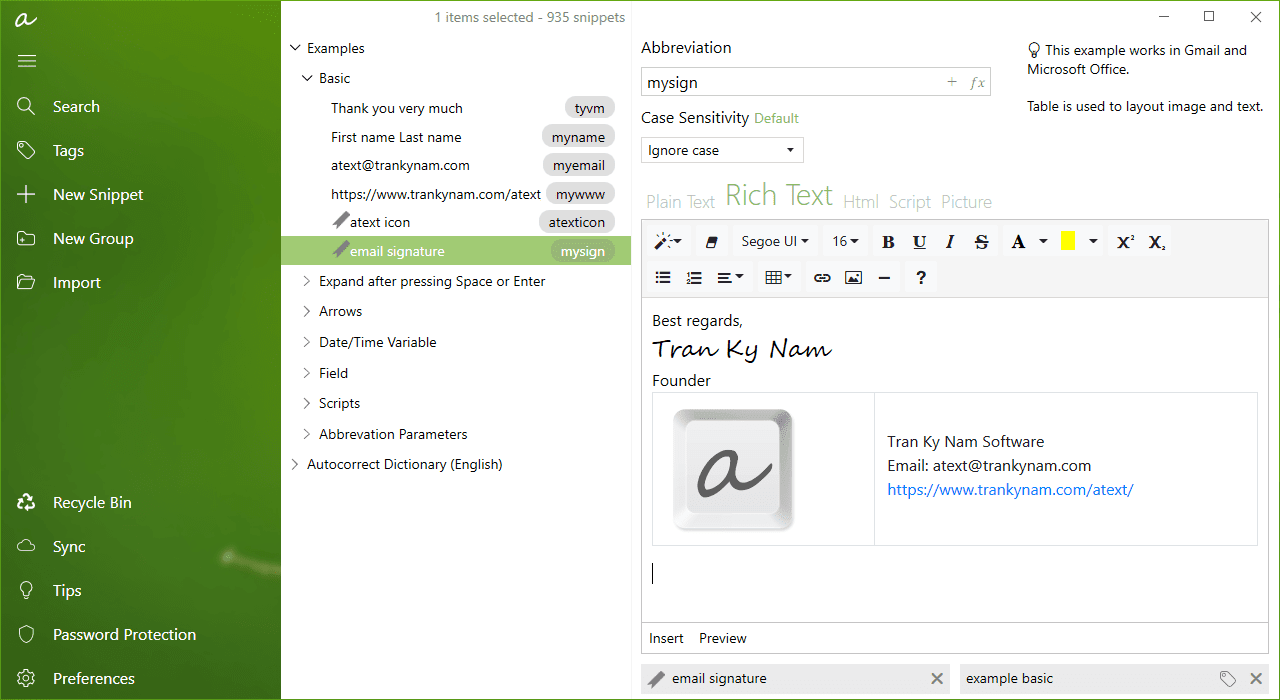This screenshot has width=1280, height=700.
Task: Insert a hyperlink
Action: click(x=822, y=277)
